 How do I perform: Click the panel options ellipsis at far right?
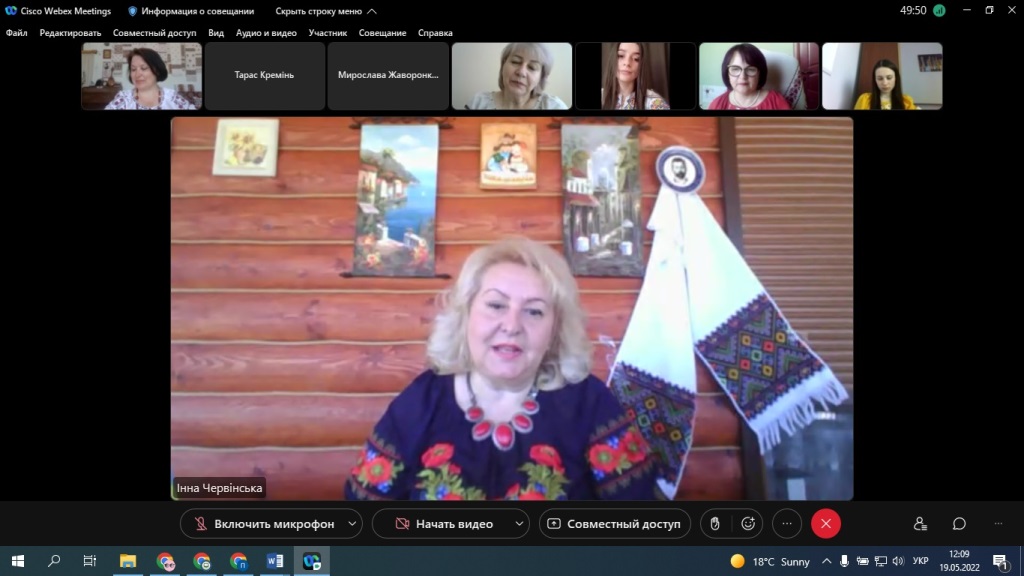pos(998,523)
